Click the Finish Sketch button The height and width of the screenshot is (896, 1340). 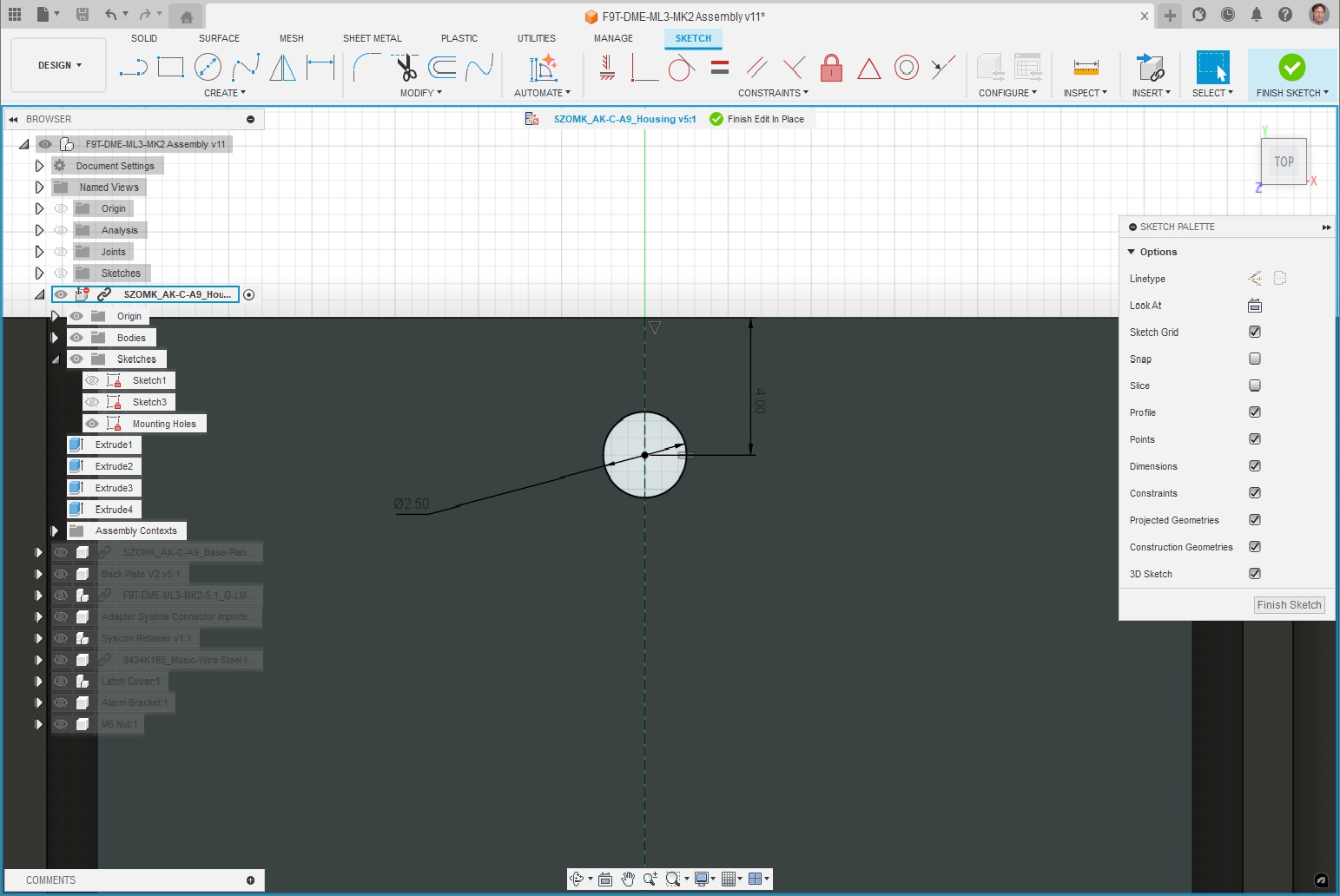pos(1290,604)
